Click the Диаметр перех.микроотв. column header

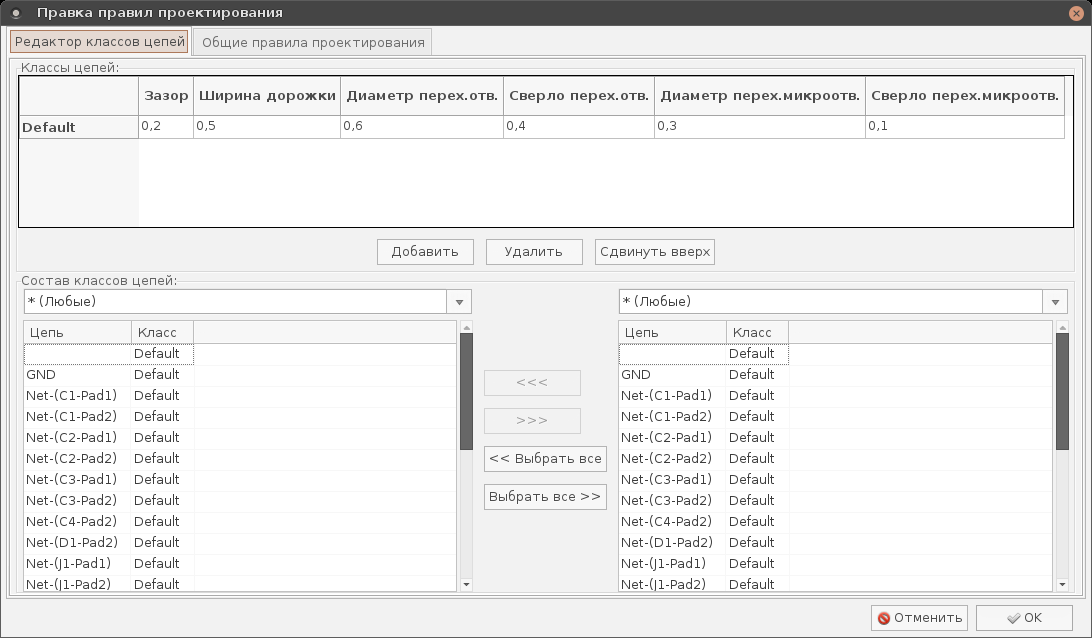(x=760, y=96)
